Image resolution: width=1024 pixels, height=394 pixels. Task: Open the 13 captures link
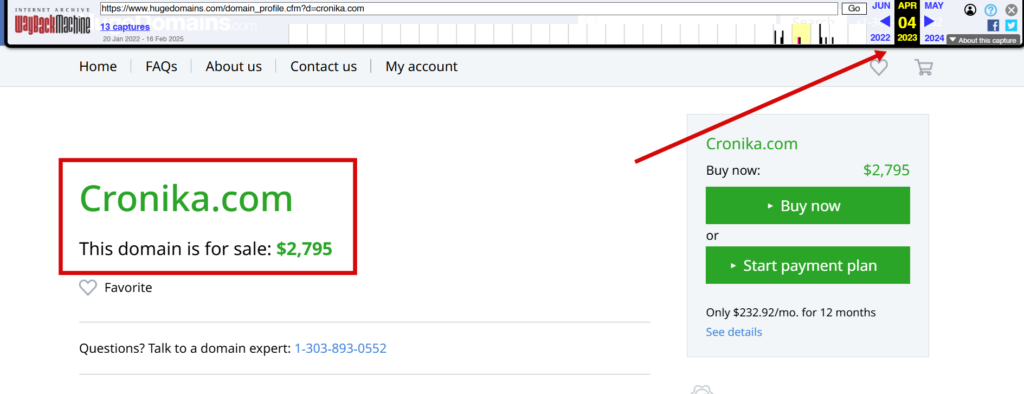coord(125,27)
